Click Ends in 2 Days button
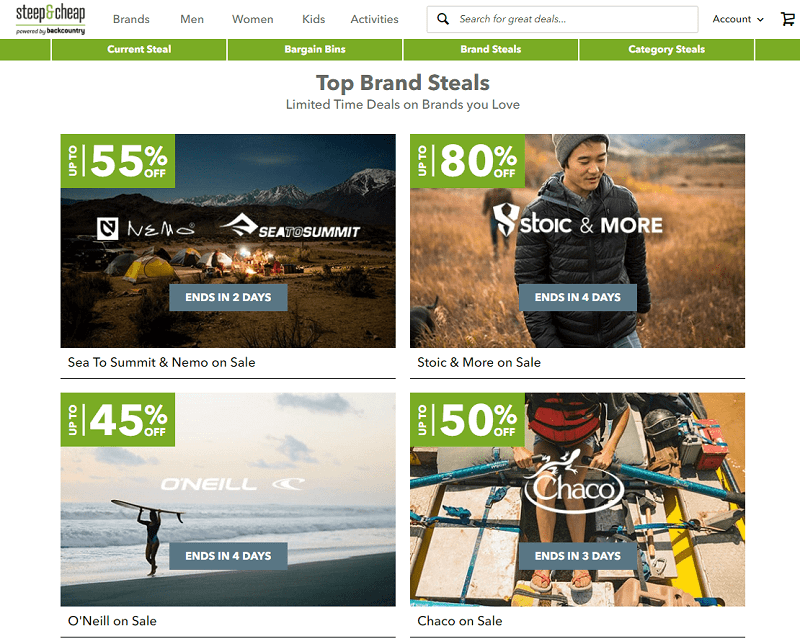 [228, 298]
